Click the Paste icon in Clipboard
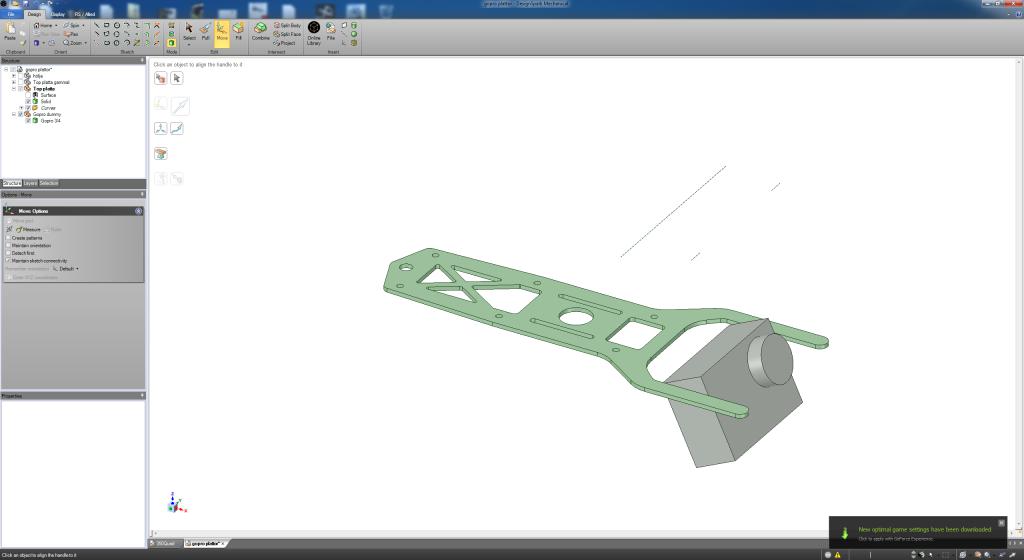The image size is (1024, 560). coord(10,31)
